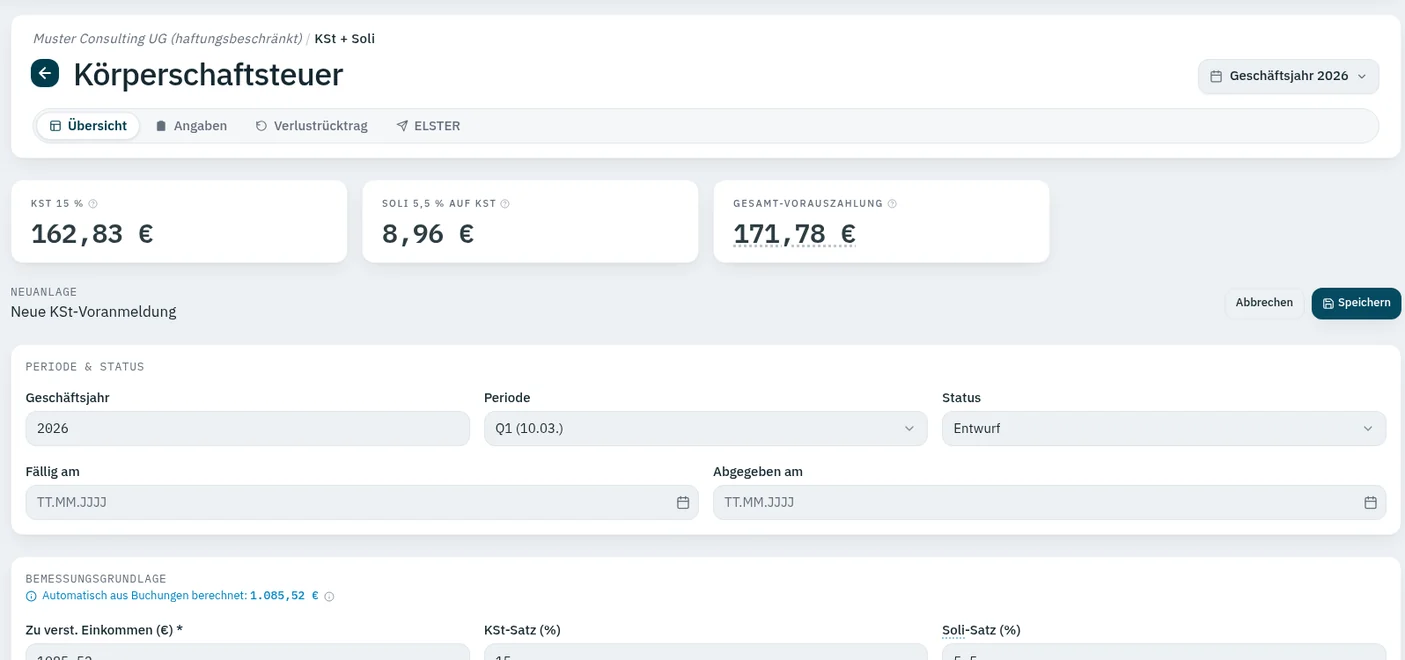Click the Neue KSt-Voranmeldung heading
The width and height of the screenshot is (1405, 660).
(x=93, y=312)
